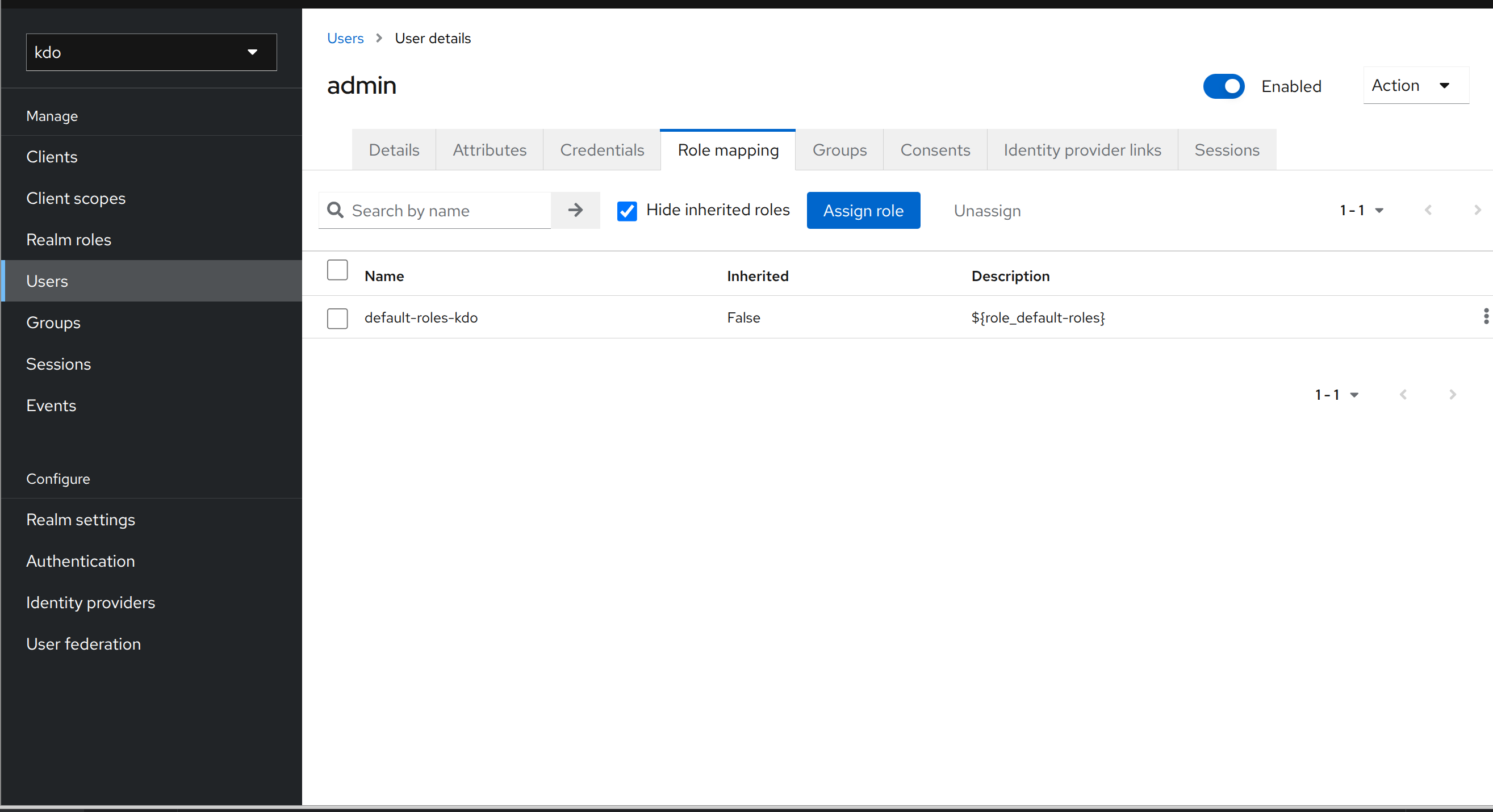Go to next page in bottom pagination
Viewport: 1493px width, 812px height.
1453,395
